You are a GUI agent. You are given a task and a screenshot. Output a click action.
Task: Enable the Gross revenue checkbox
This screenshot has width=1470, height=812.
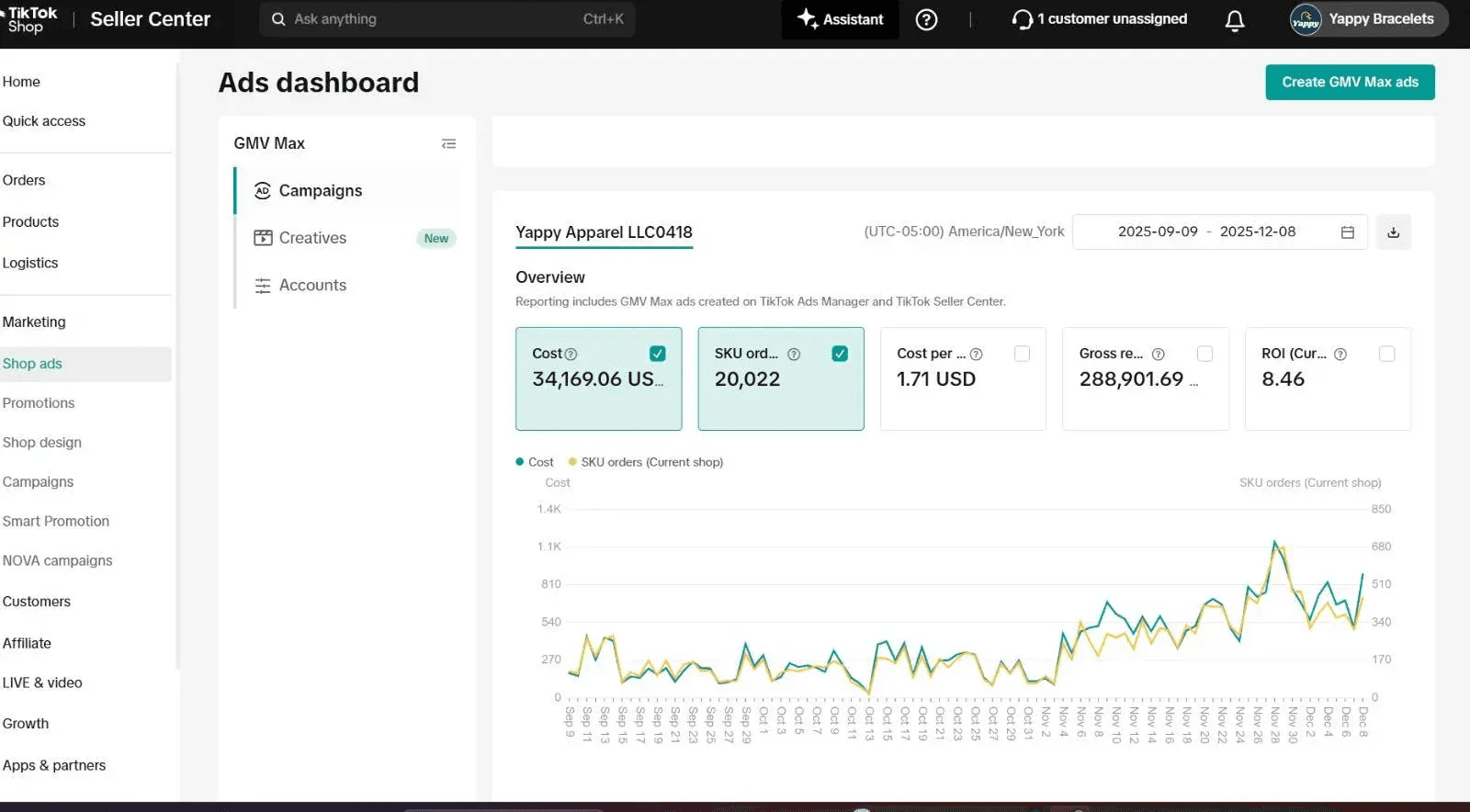[x=1204, y=354]
